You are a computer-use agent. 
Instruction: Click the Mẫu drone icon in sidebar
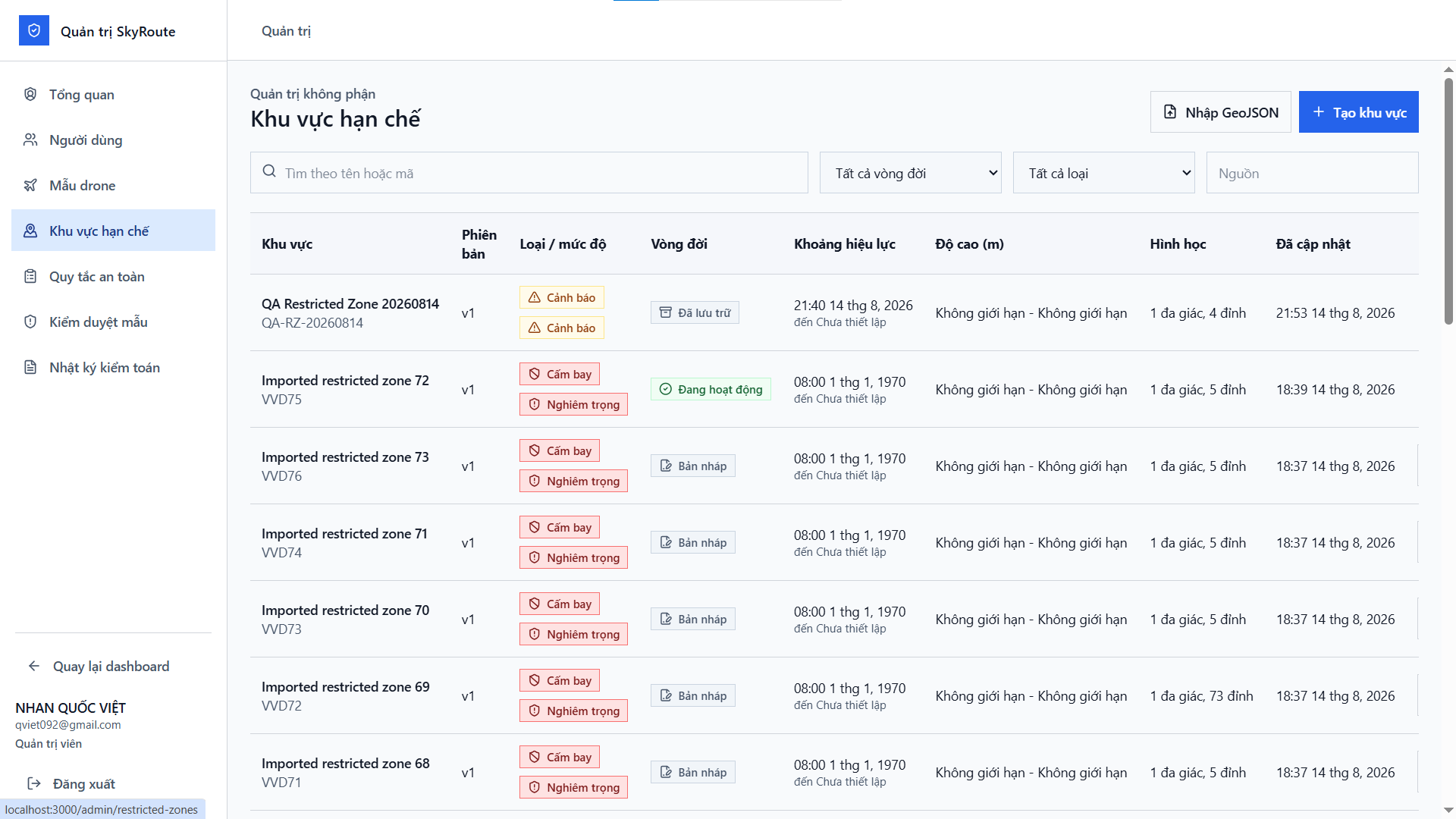coord(30,185)
